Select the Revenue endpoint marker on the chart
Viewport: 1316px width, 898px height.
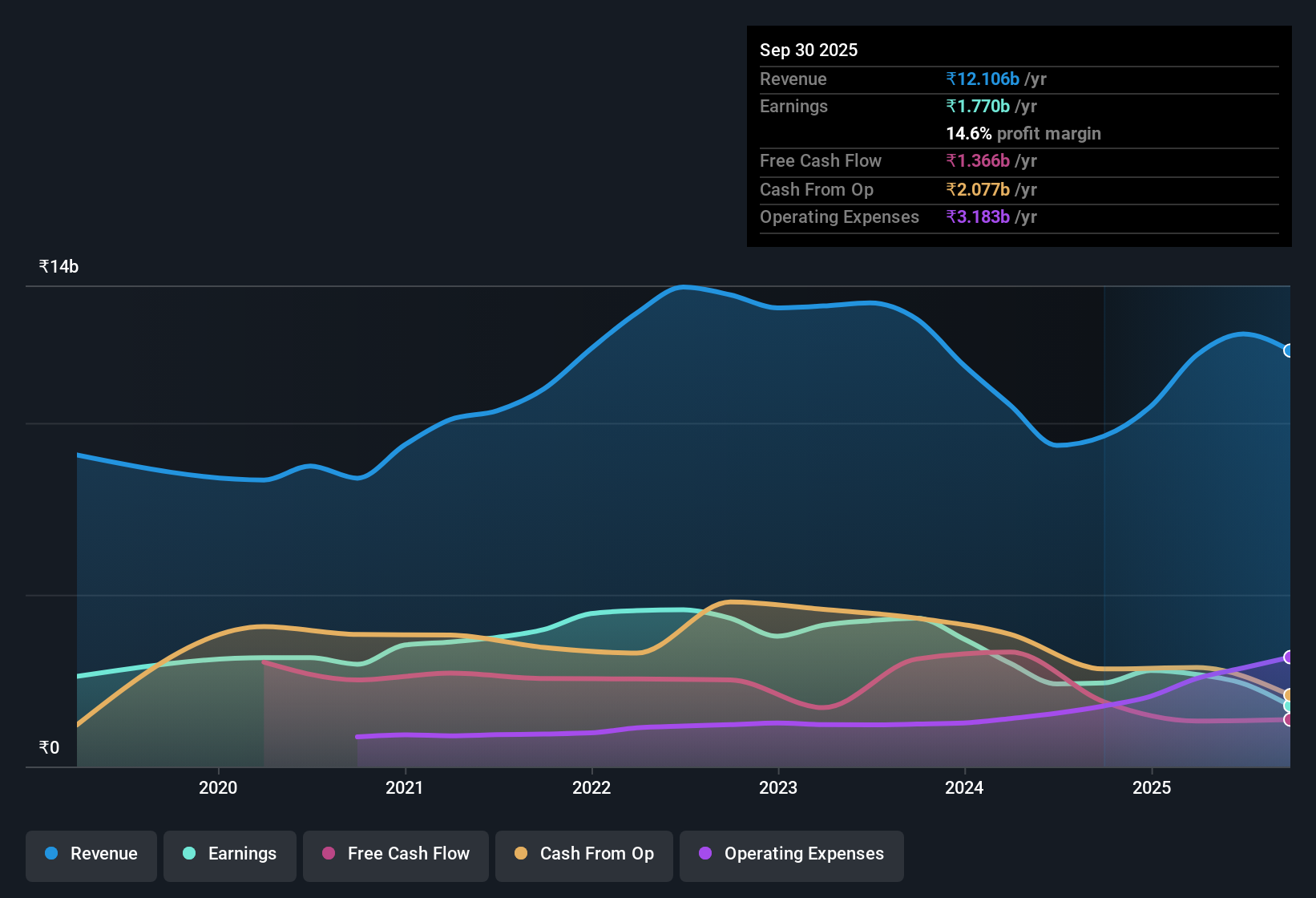coord(1287,350)
